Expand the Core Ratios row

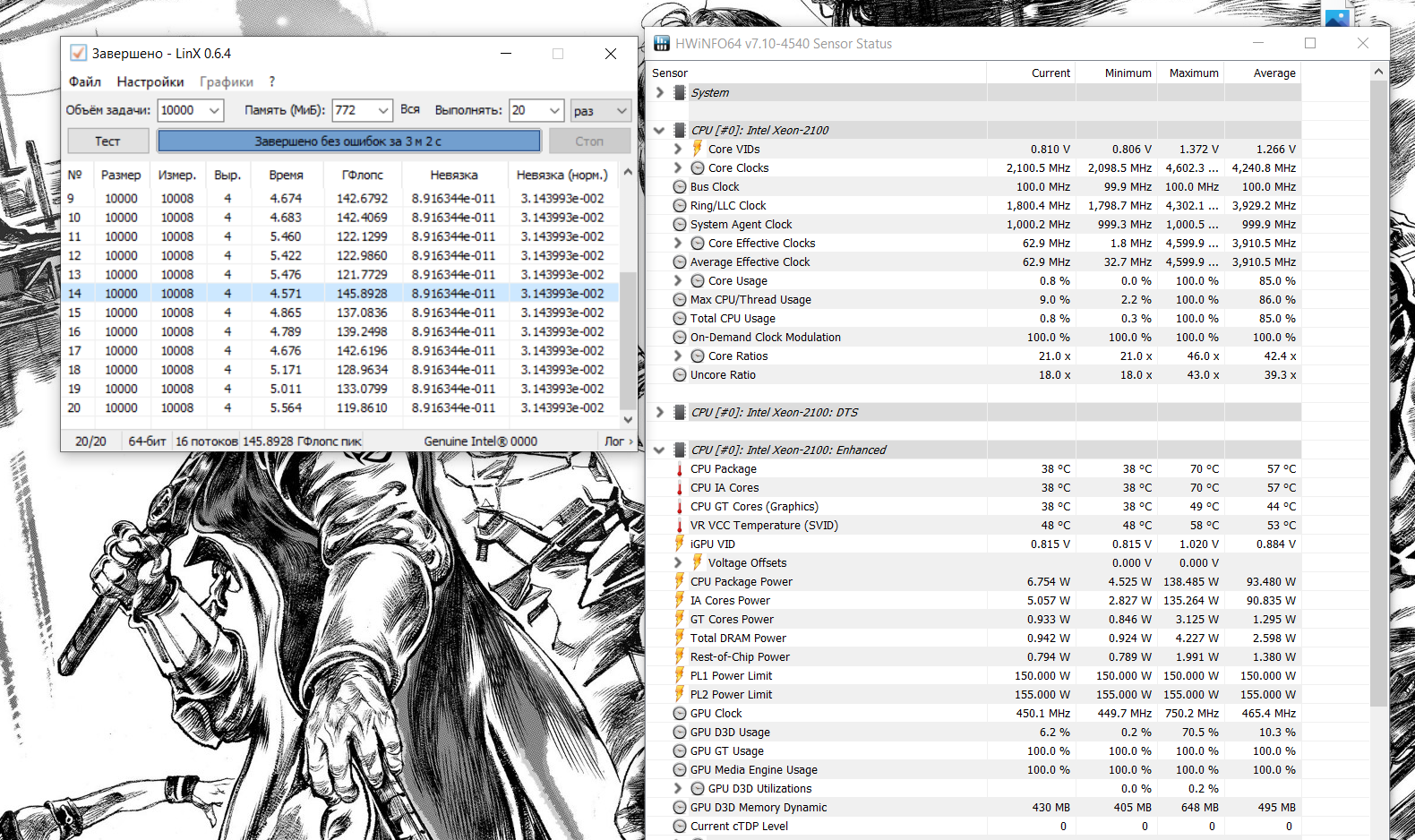[678, 356]
